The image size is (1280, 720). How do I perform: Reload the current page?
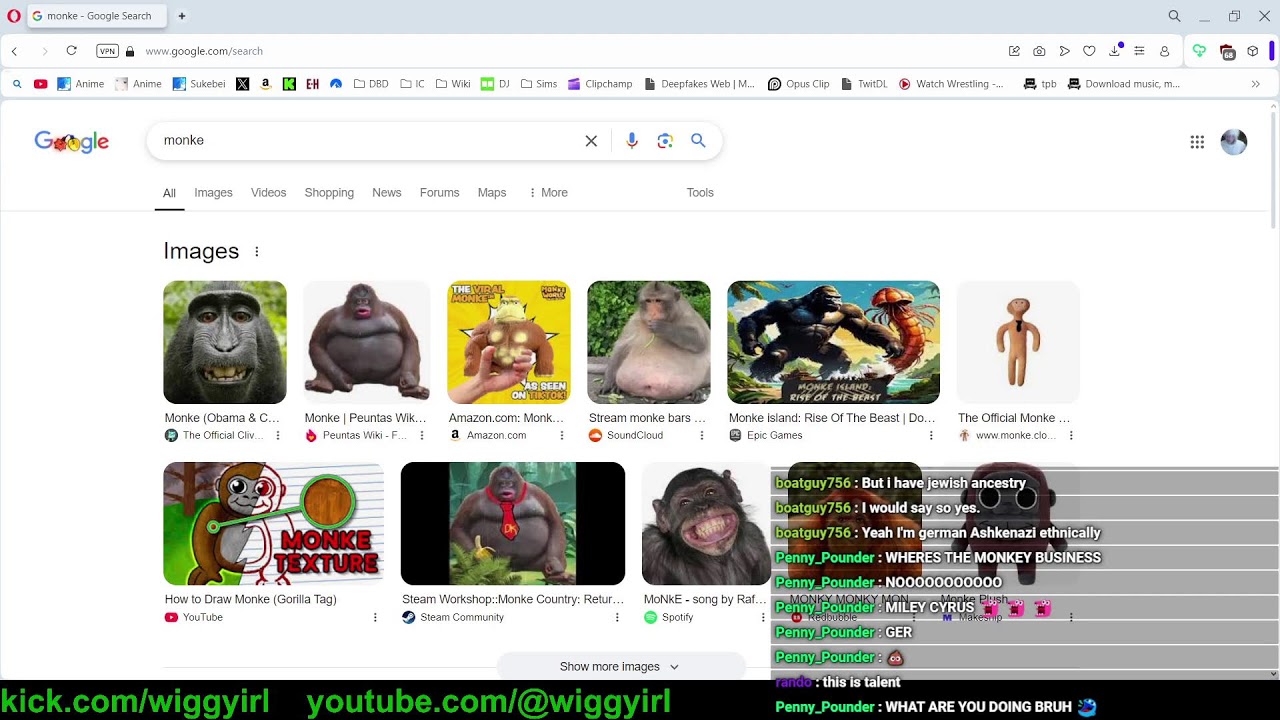pyautogui.click(x=72, y=51)
